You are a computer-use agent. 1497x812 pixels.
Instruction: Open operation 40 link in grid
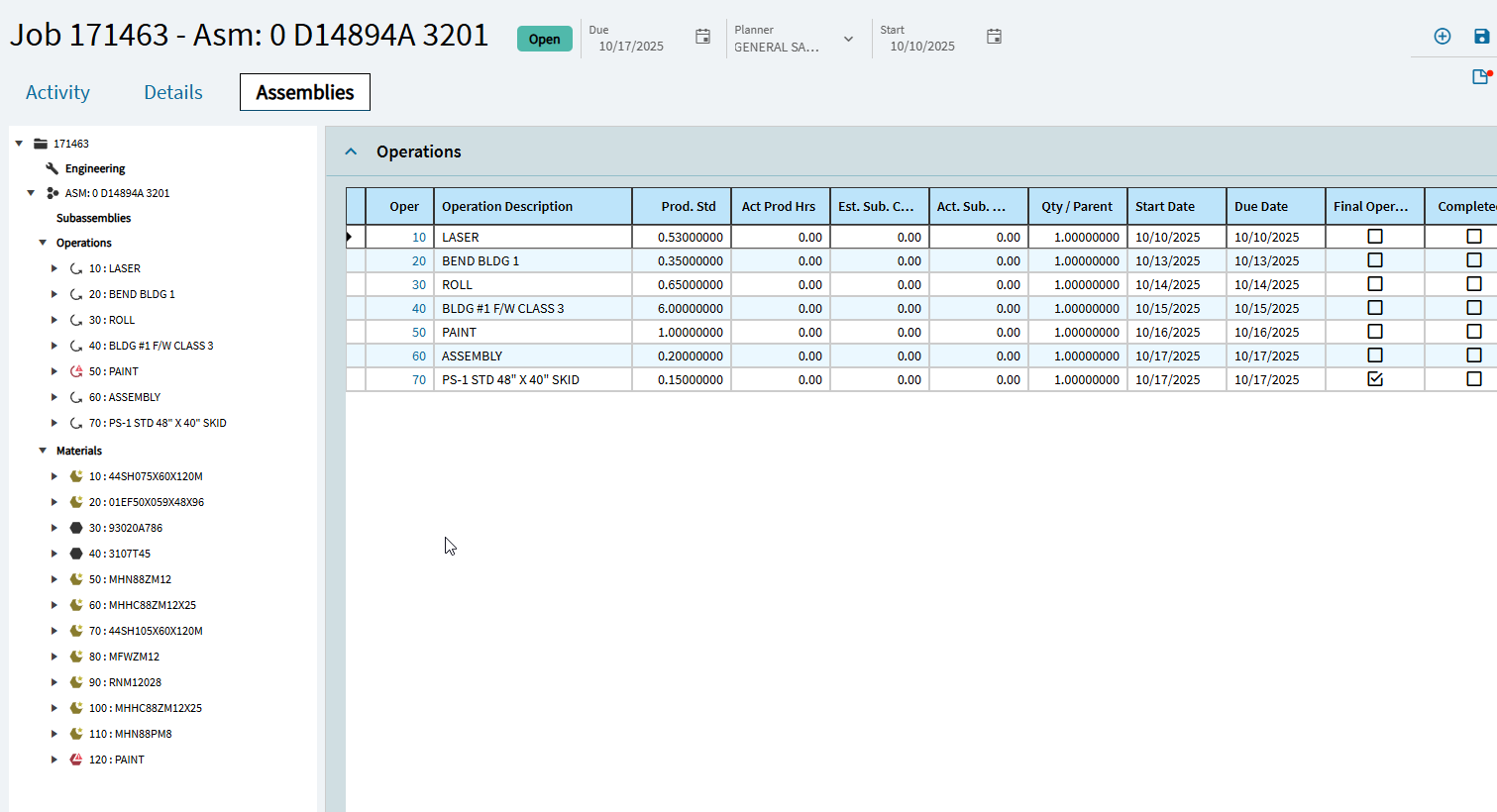[x=419, y=308]
